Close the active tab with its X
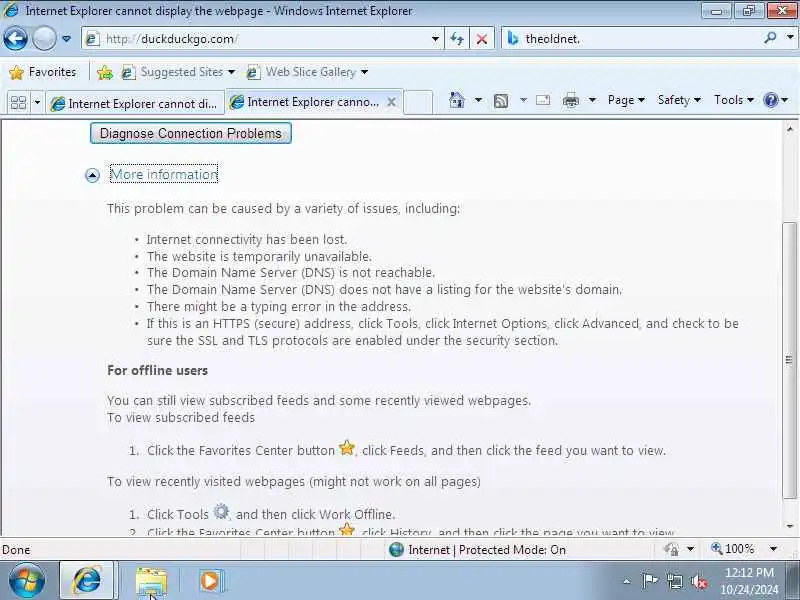Viewport: 800px width, 600px height. 391,102
